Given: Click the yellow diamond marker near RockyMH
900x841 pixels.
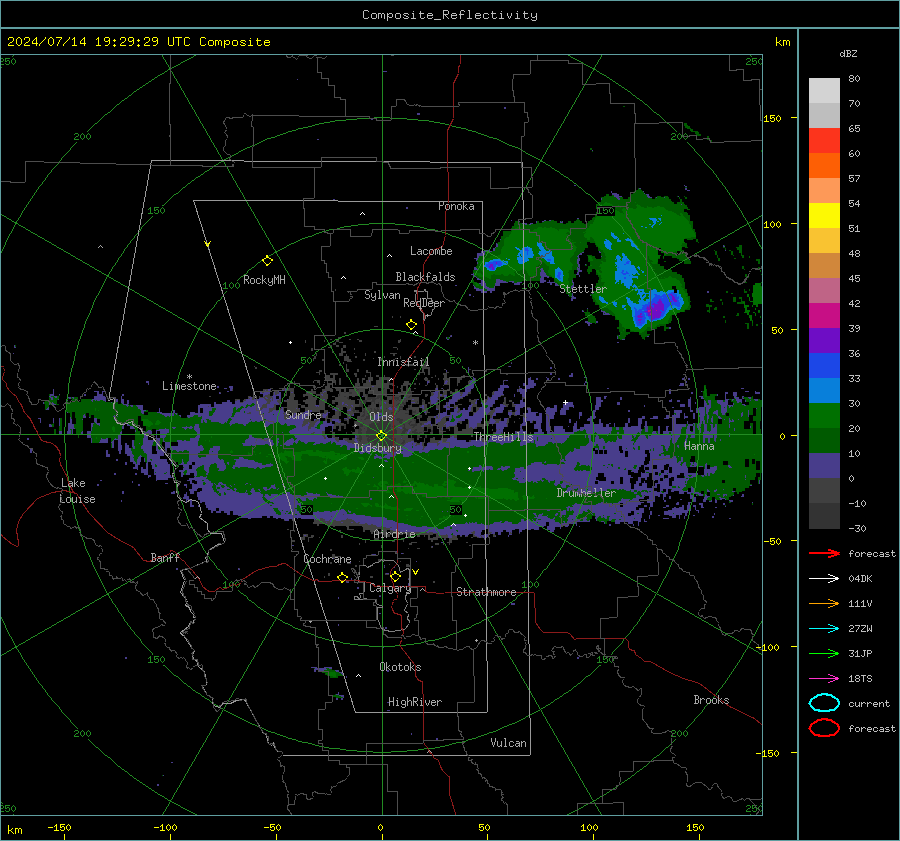Looking at the screenshot, I should coord(267,261).
